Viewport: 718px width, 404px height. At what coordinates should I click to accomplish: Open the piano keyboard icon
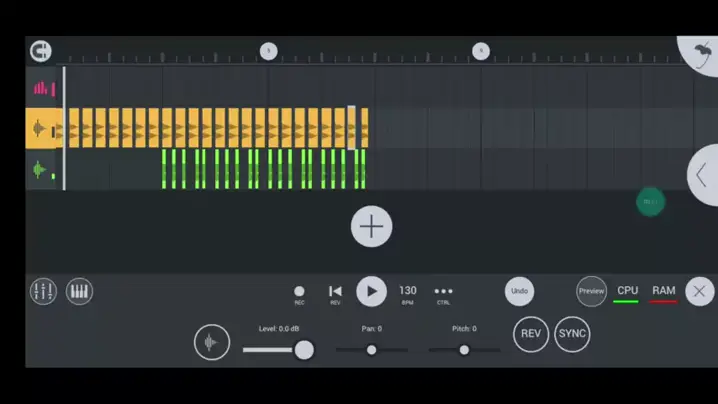[79, 291]
